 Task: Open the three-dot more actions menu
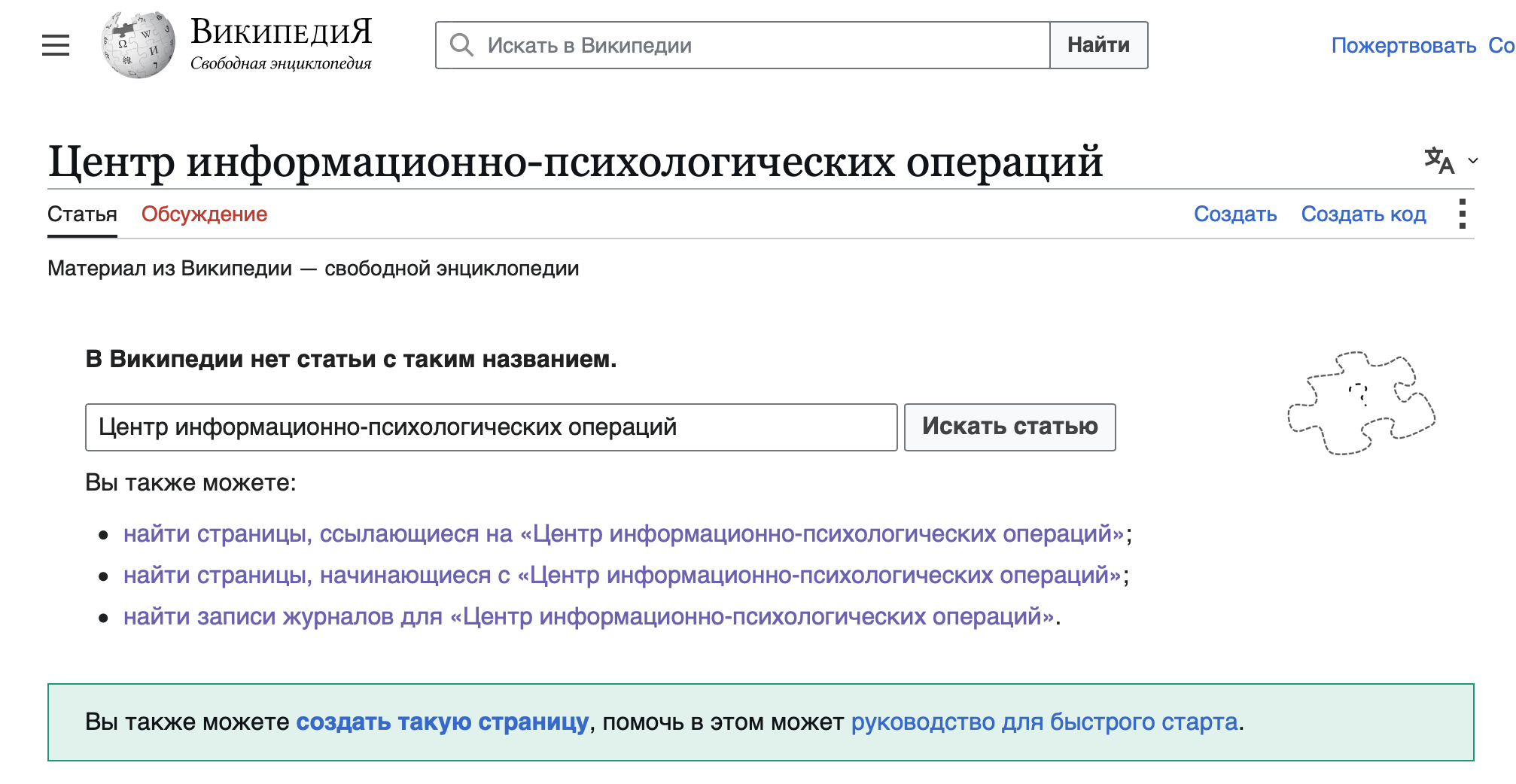[x=1462, y=214]
